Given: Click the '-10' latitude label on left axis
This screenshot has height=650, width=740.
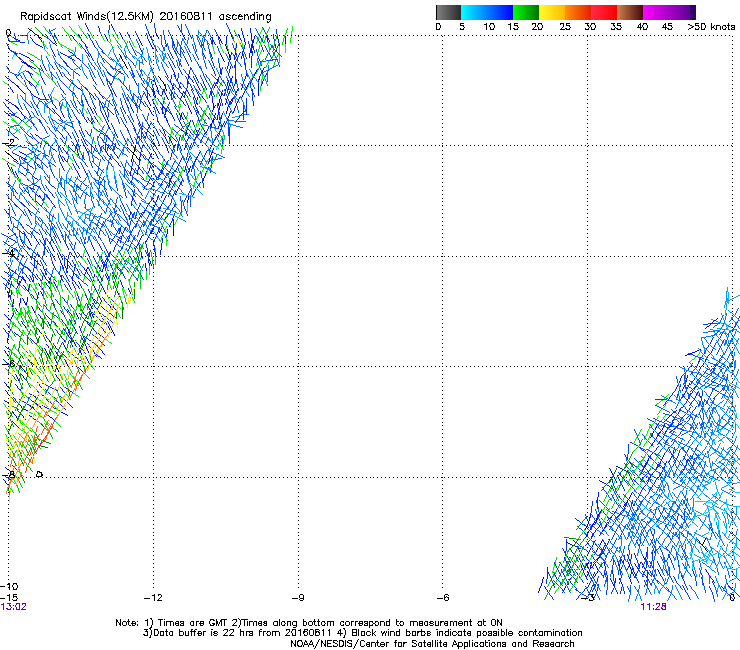Looking at the screenshot, I should 9,586.
